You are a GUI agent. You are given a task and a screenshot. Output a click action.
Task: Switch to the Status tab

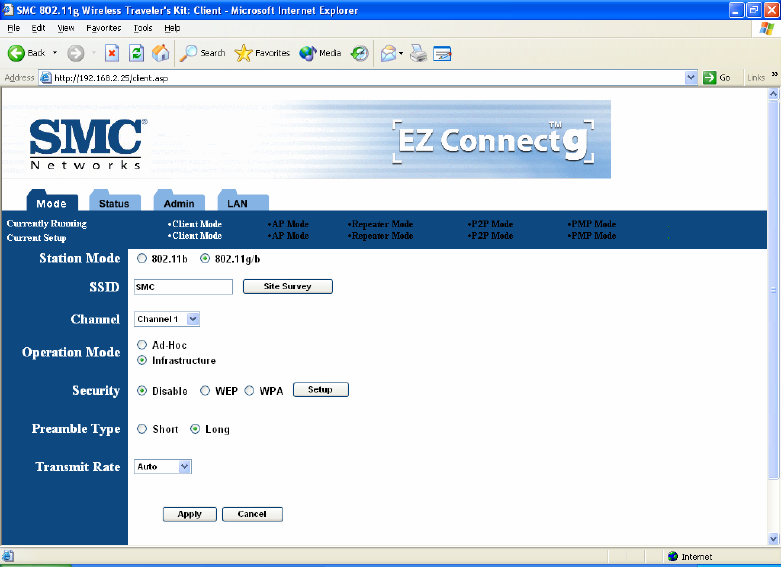tap(115, 201)
